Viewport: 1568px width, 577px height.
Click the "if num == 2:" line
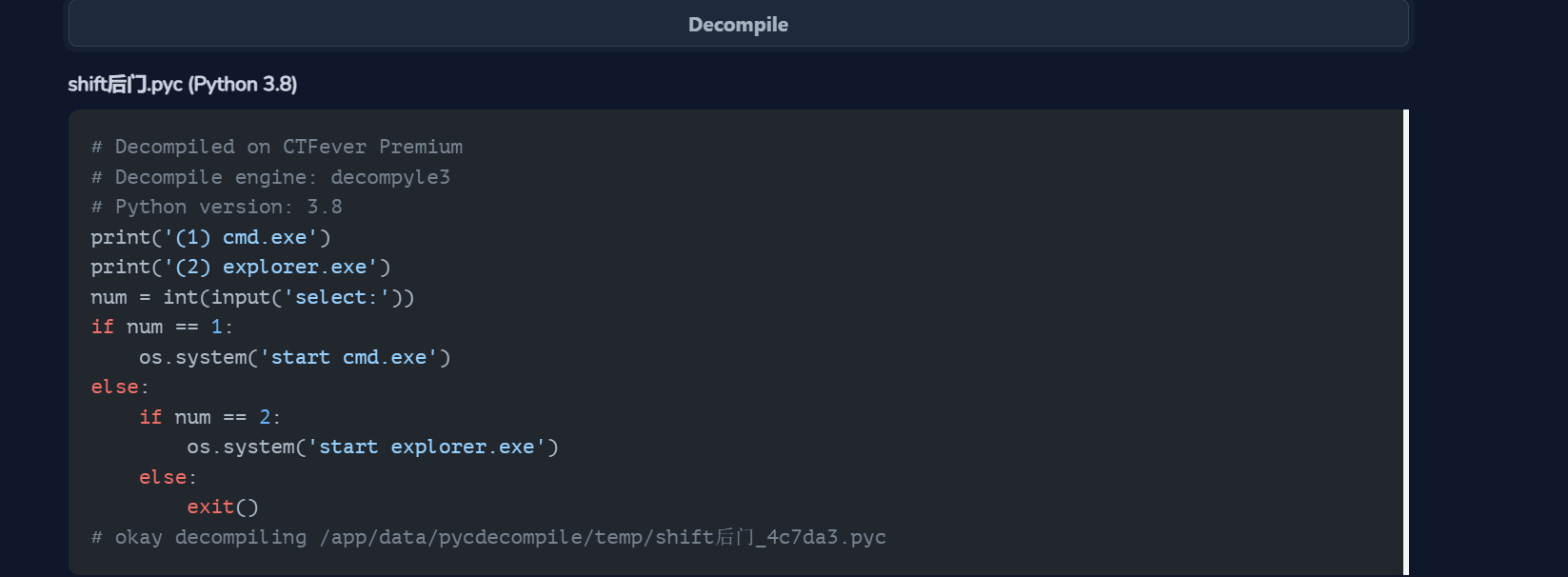pyautogui.click(x=209, y=417)
